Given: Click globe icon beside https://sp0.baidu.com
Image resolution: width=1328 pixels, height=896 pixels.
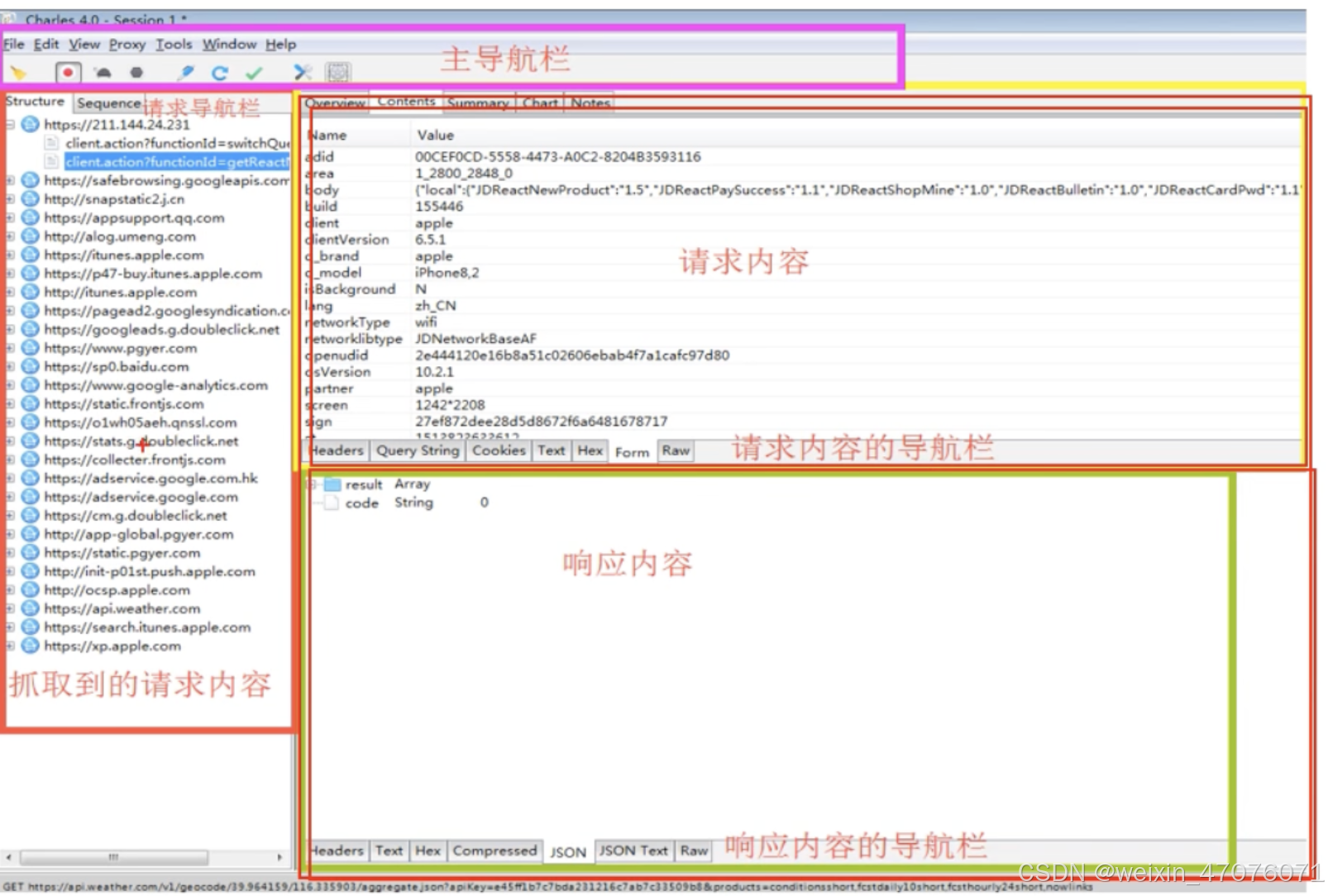Looking at the screenshot, I should [31, 366].
